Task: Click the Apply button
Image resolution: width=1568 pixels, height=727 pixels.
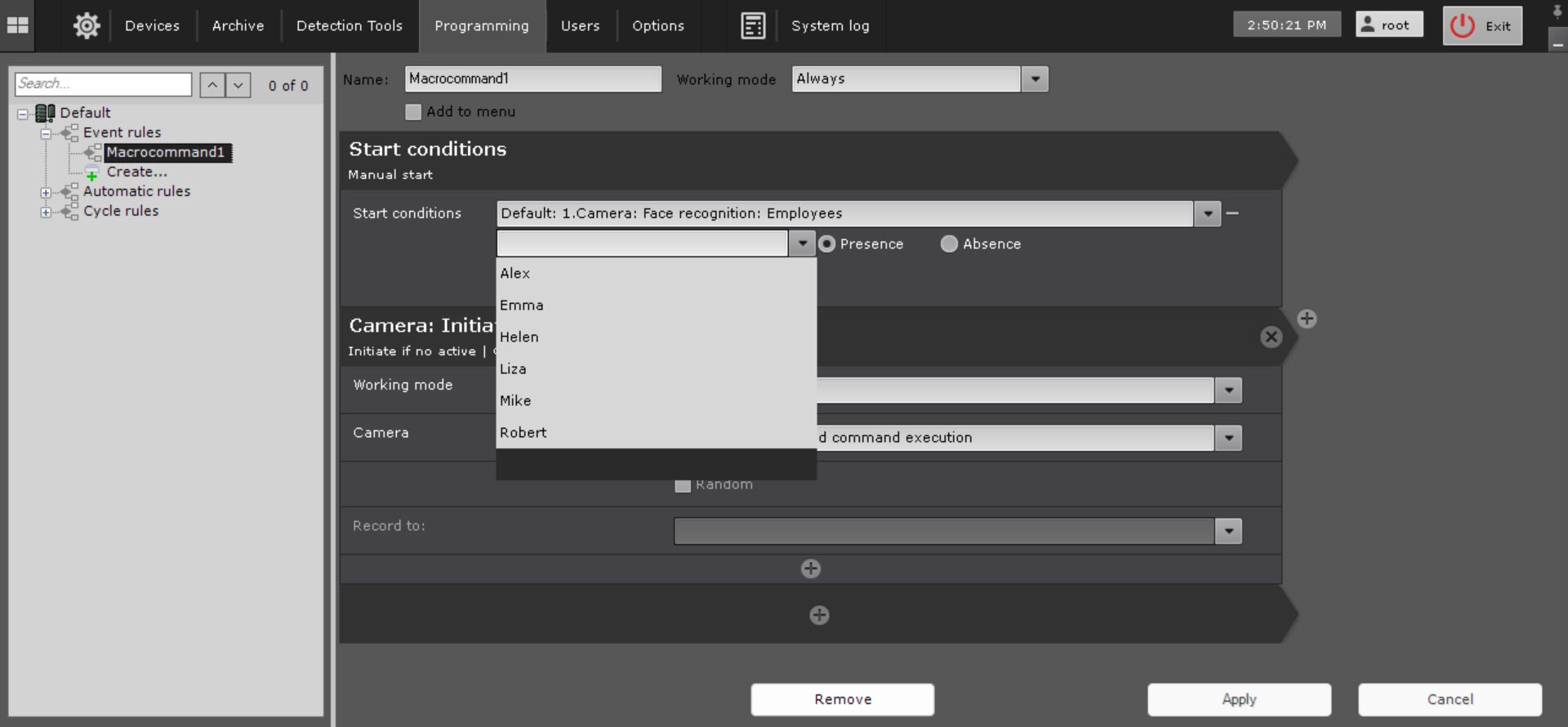Action: 1239,699
